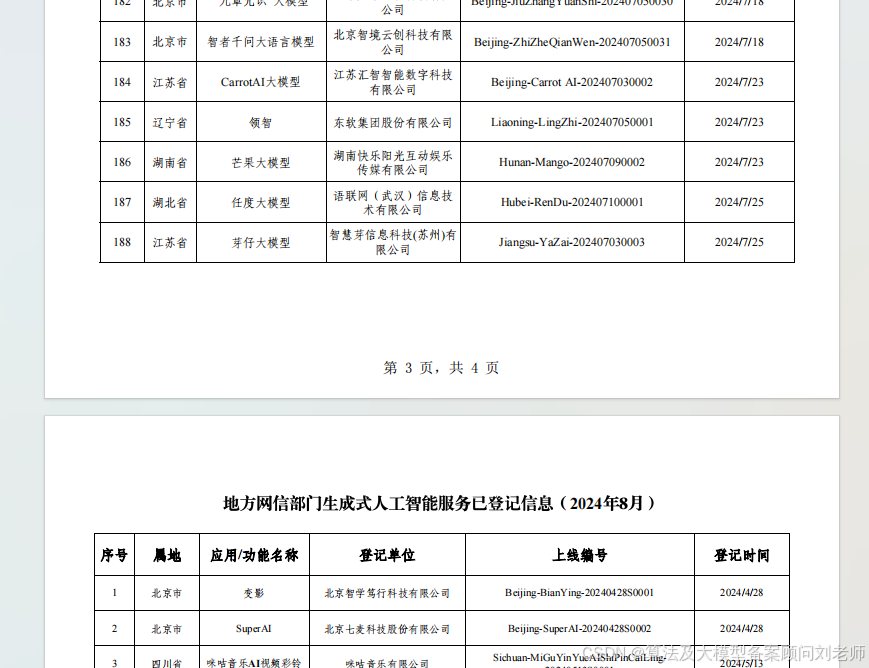
Task: Click the 序号 column header
Action: click(114, 555)
